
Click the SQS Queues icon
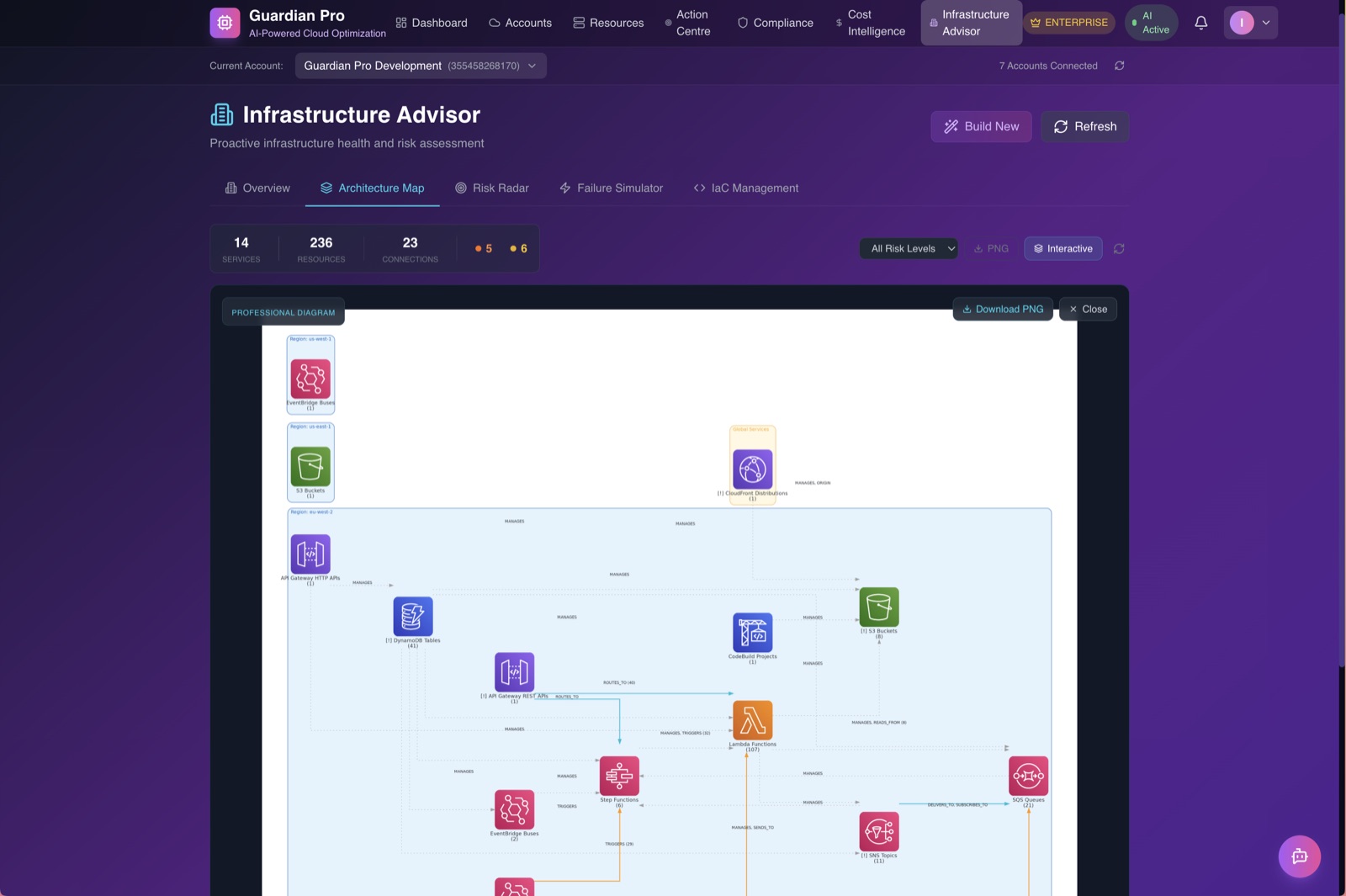[x=1028, y=775]
